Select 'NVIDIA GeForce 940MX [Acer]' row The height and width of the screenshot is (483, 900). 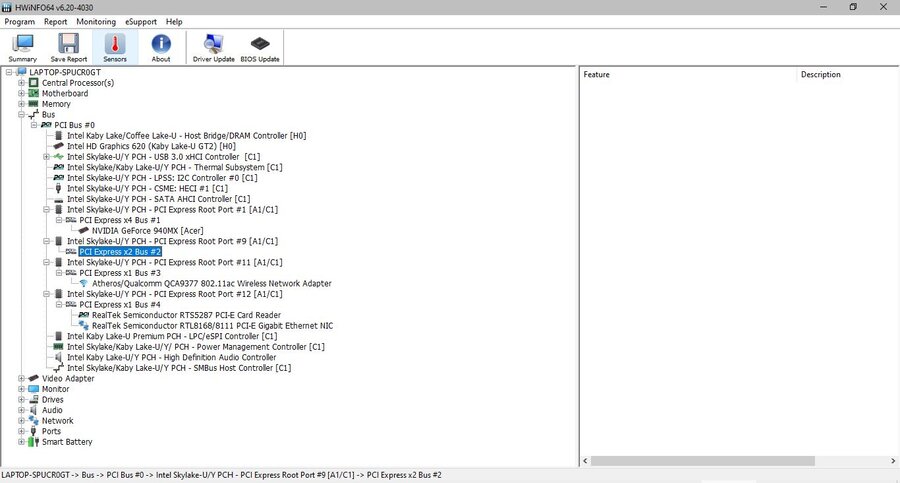tap(148, 230)
